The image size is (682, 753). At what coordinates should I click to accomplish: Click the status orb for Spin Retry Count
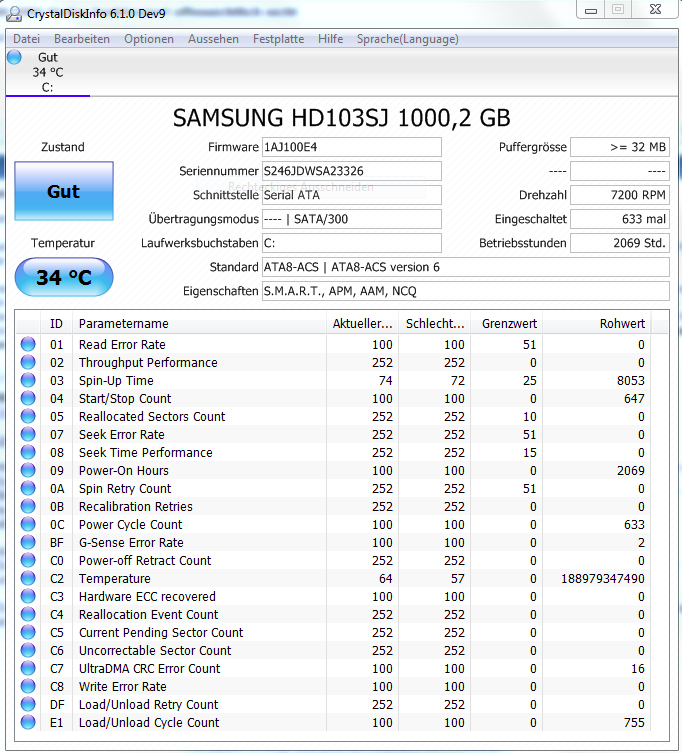(x=28, y=488)
